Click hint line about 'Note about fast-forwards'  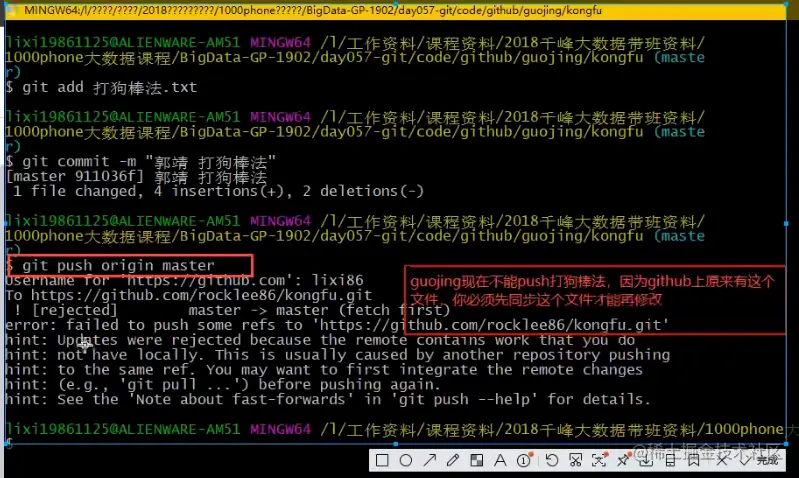click(x=328, y=399)
